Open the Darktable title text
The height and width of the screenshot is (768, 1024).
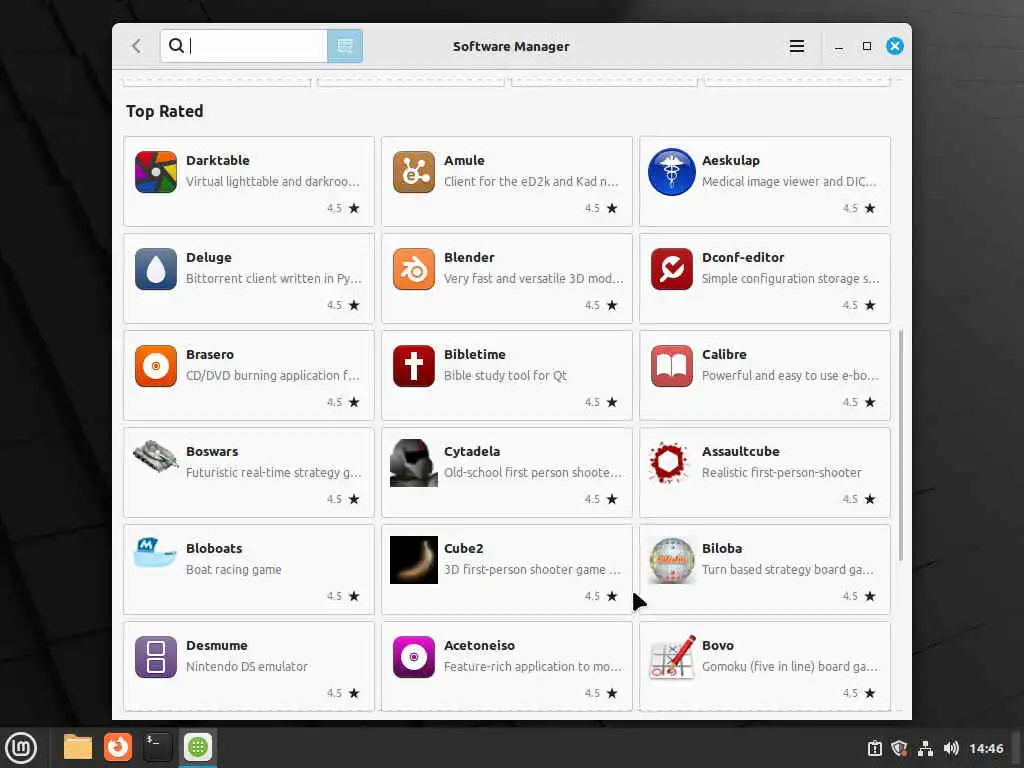[217, 161]
